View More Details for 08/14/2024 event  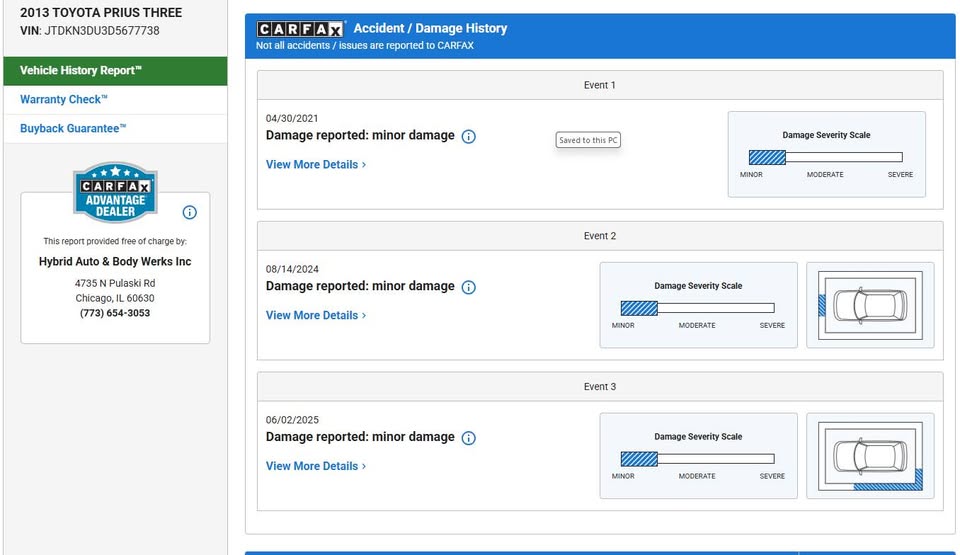pyautogui.click(x=316, y=315)
